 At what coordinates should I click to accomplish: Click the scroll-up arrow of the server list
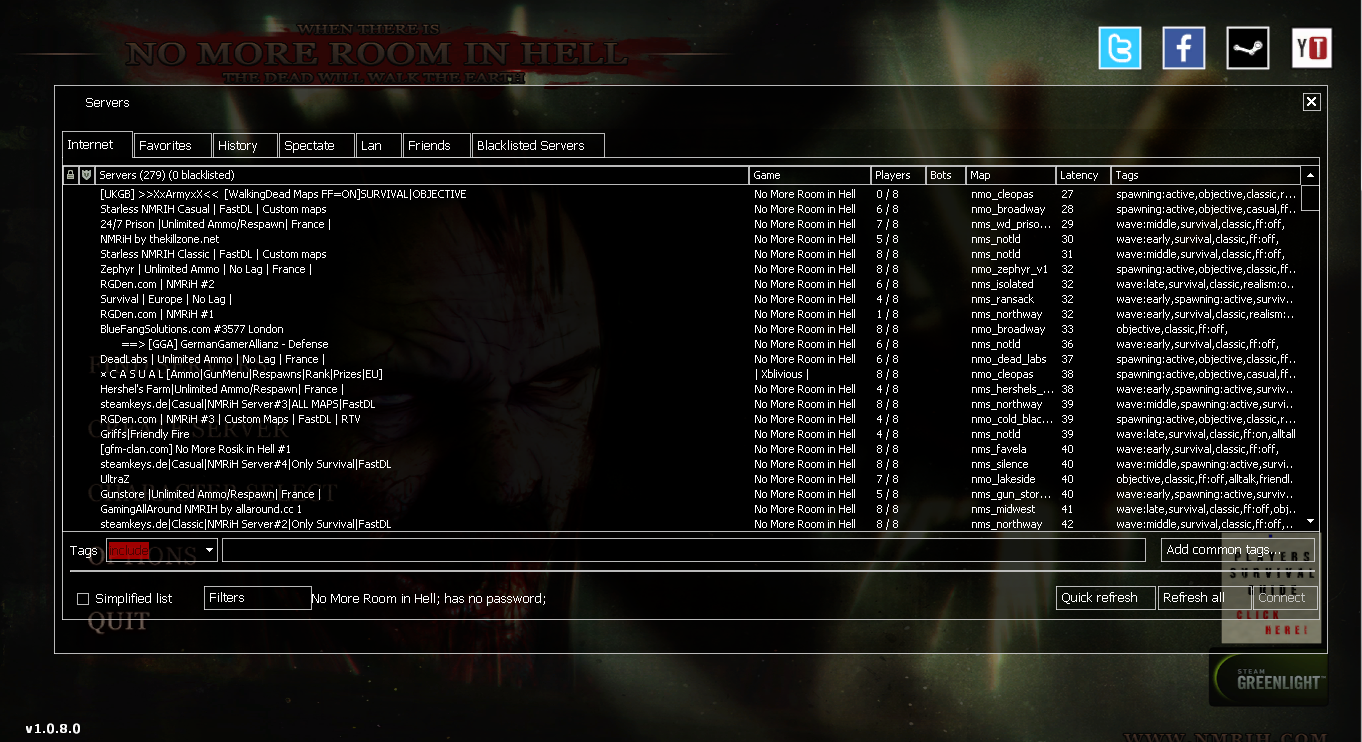(1310, 175)
